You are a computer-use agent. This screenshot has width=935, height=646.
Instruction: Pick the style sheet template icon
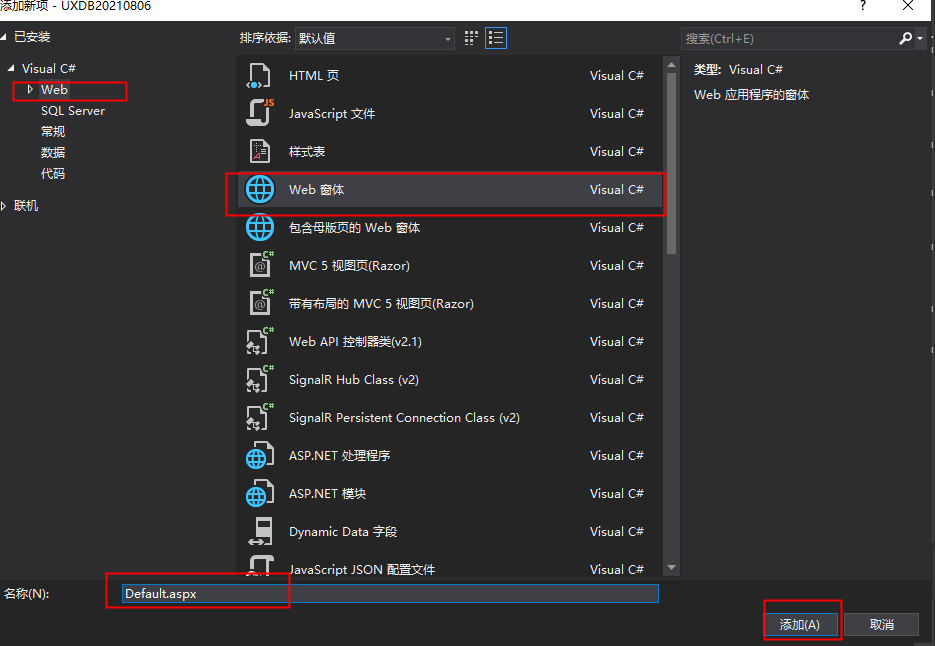[x=259, y=152]
